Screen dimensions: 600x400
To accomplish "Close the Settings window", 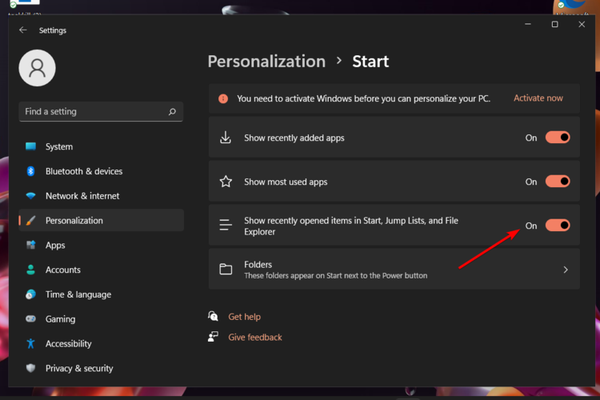I will pos(582,24).
